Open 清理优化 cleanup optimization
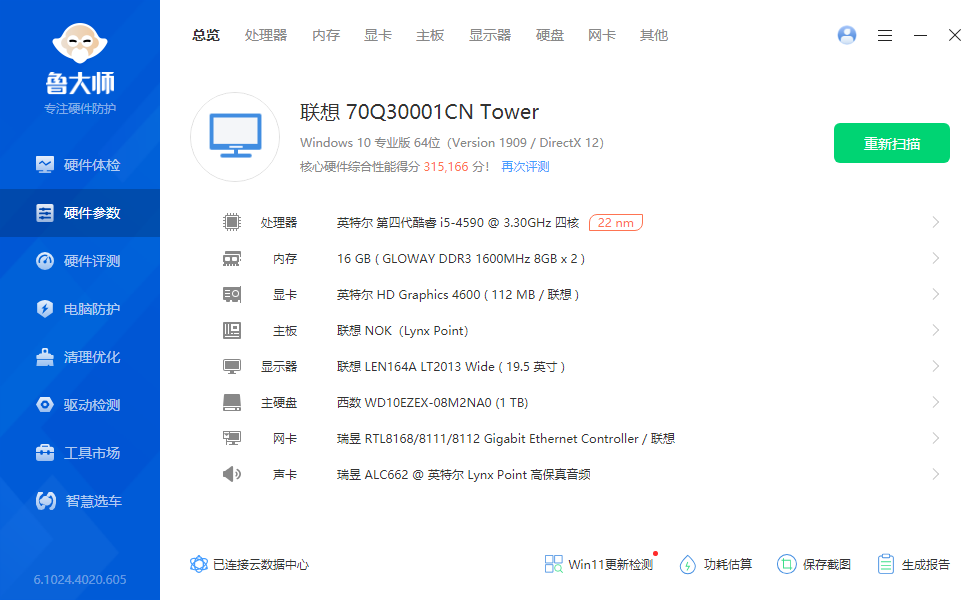This screenshot has height=600, width=980. [79, 358]
